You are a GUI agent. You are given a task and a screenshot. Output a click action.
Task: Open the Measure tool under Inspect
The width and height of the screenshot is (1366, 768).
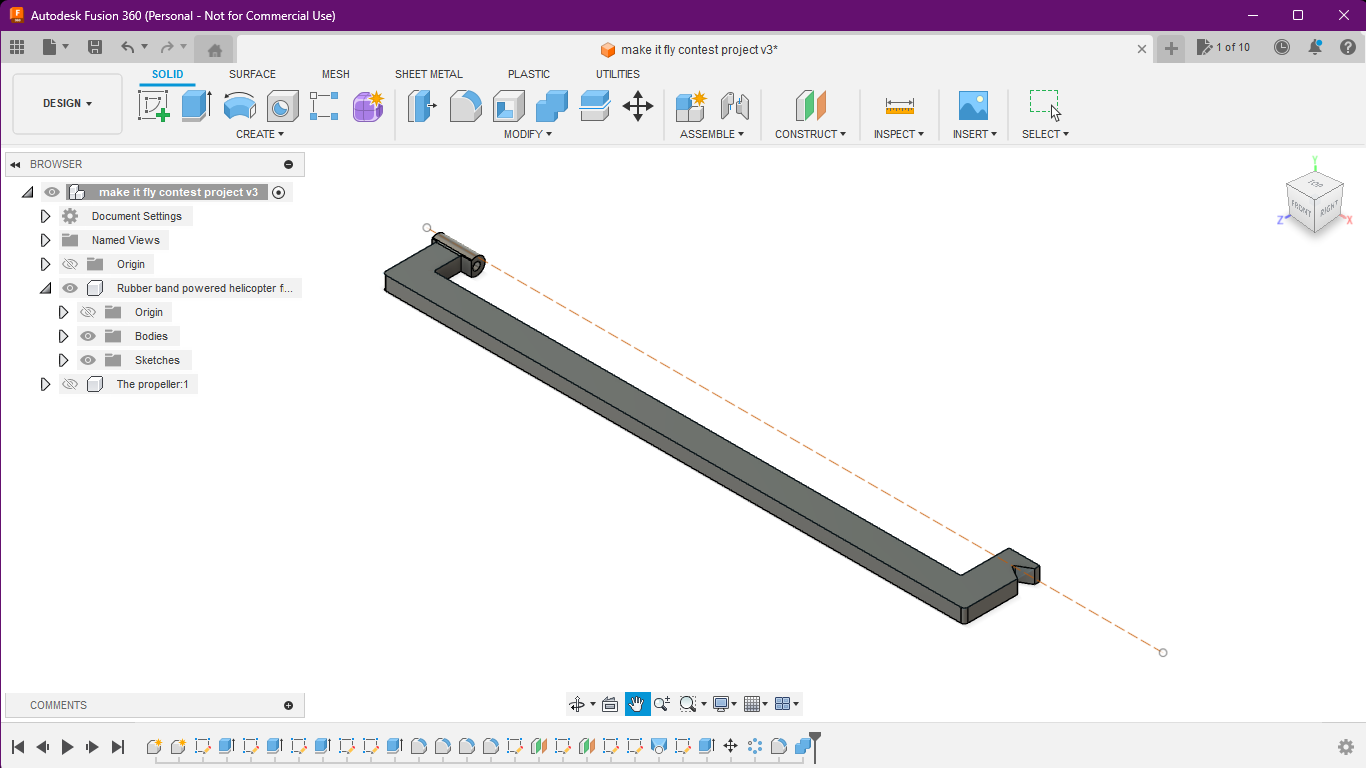pyautogui.click(x=899, y=105)
